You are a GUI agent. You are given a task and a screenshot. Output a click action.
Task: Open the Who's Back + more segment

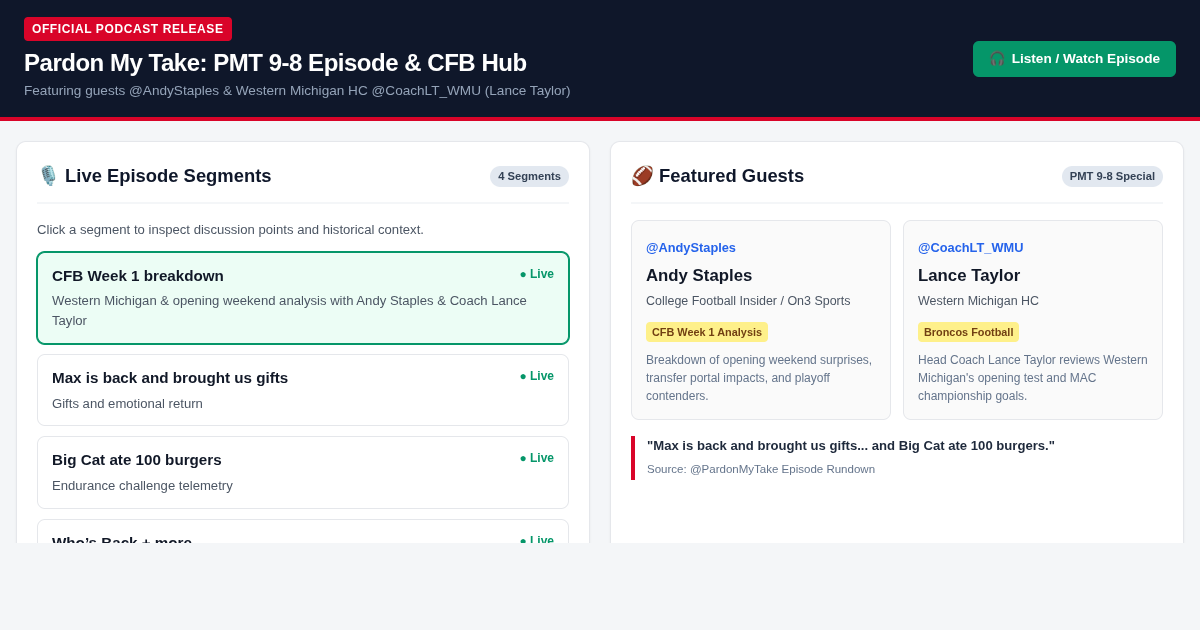pos(303,532)
